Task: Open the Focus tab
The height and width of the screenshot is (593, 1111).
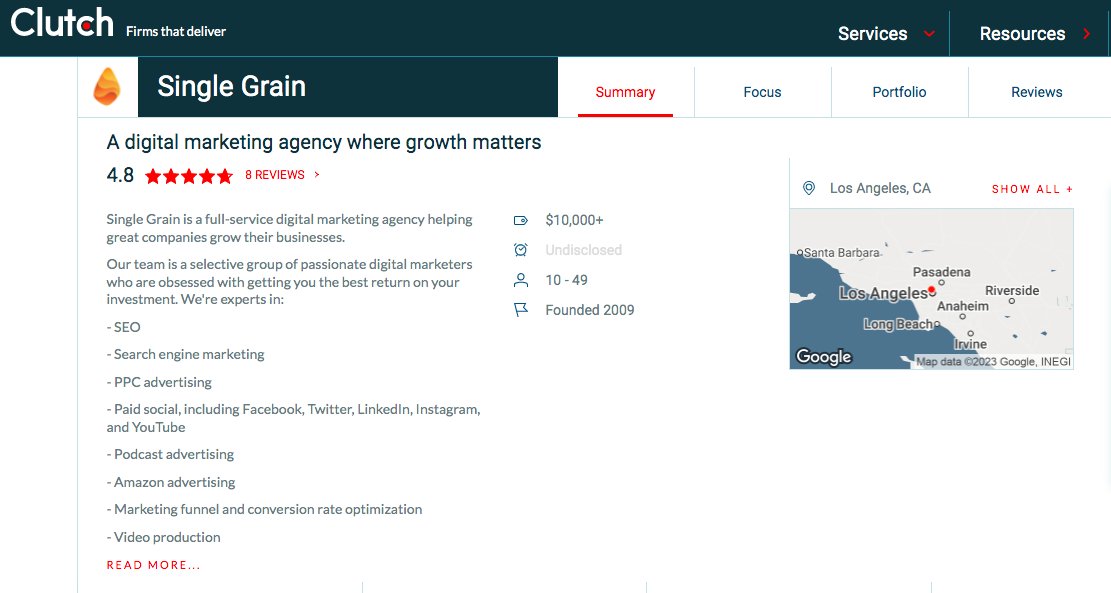Action: pos(762,92)
